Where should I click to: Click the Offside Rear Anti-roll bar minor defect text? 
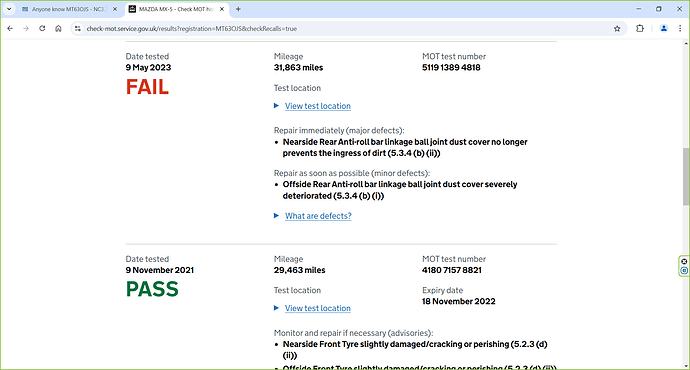point(400,190)
